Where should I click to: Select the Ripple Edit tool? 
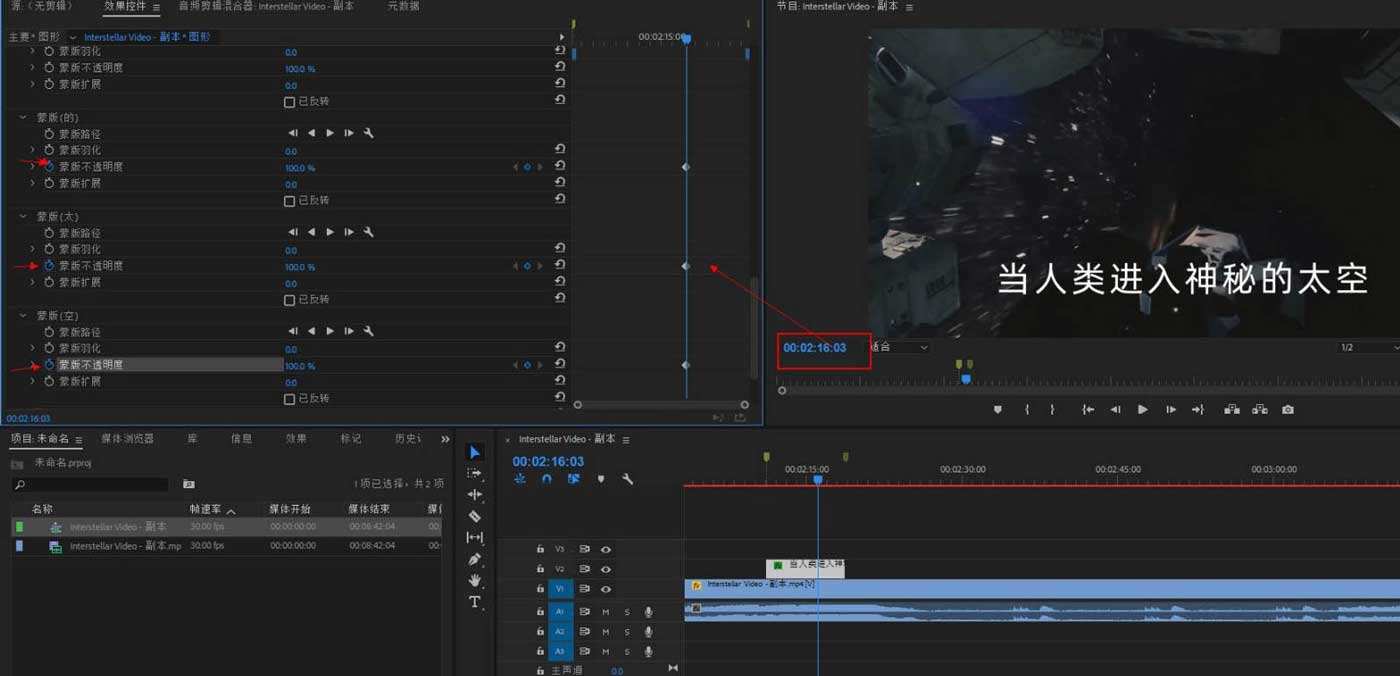click(475, 495)
